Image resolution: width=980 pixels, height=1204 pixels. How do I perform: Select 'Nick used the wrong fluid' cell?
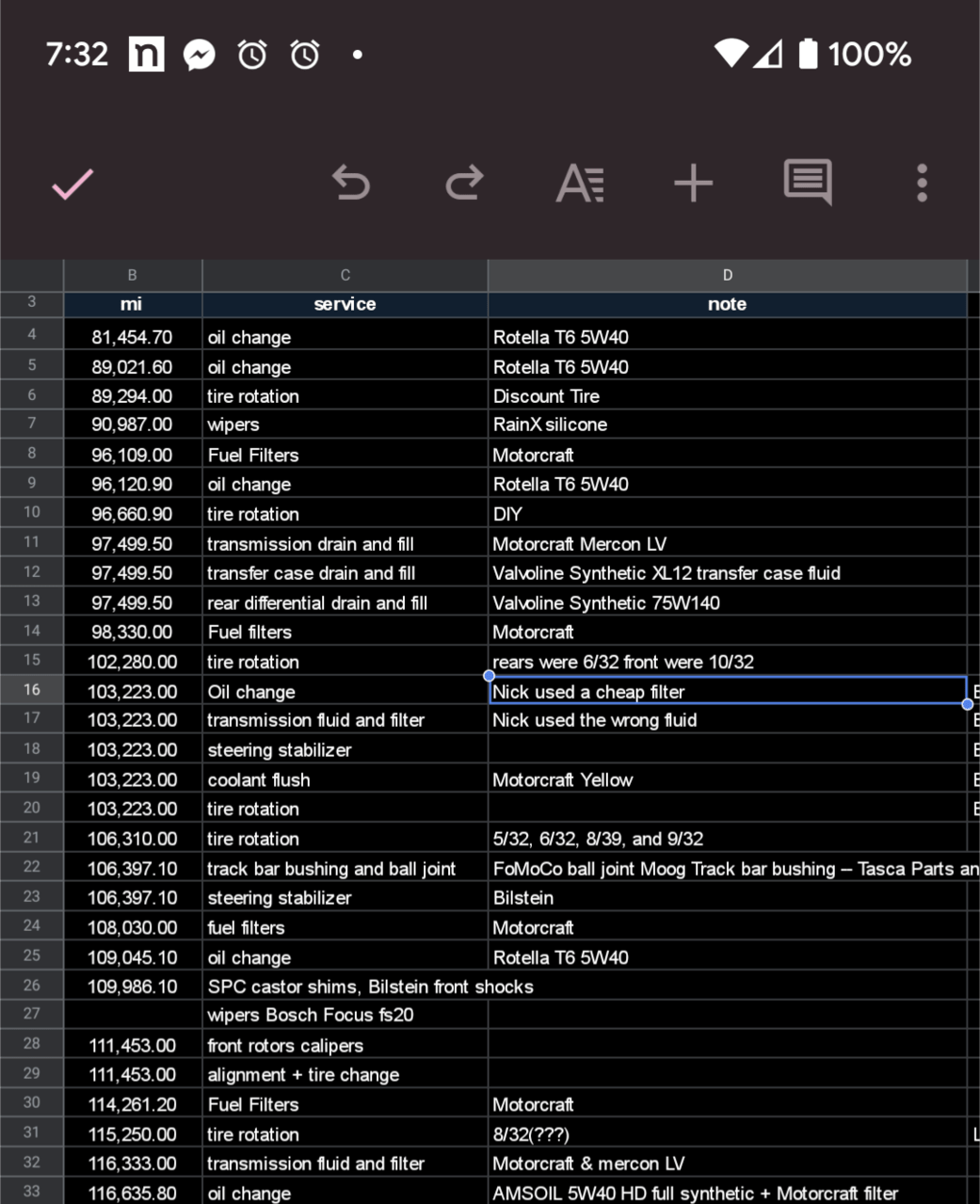(728, 720)
